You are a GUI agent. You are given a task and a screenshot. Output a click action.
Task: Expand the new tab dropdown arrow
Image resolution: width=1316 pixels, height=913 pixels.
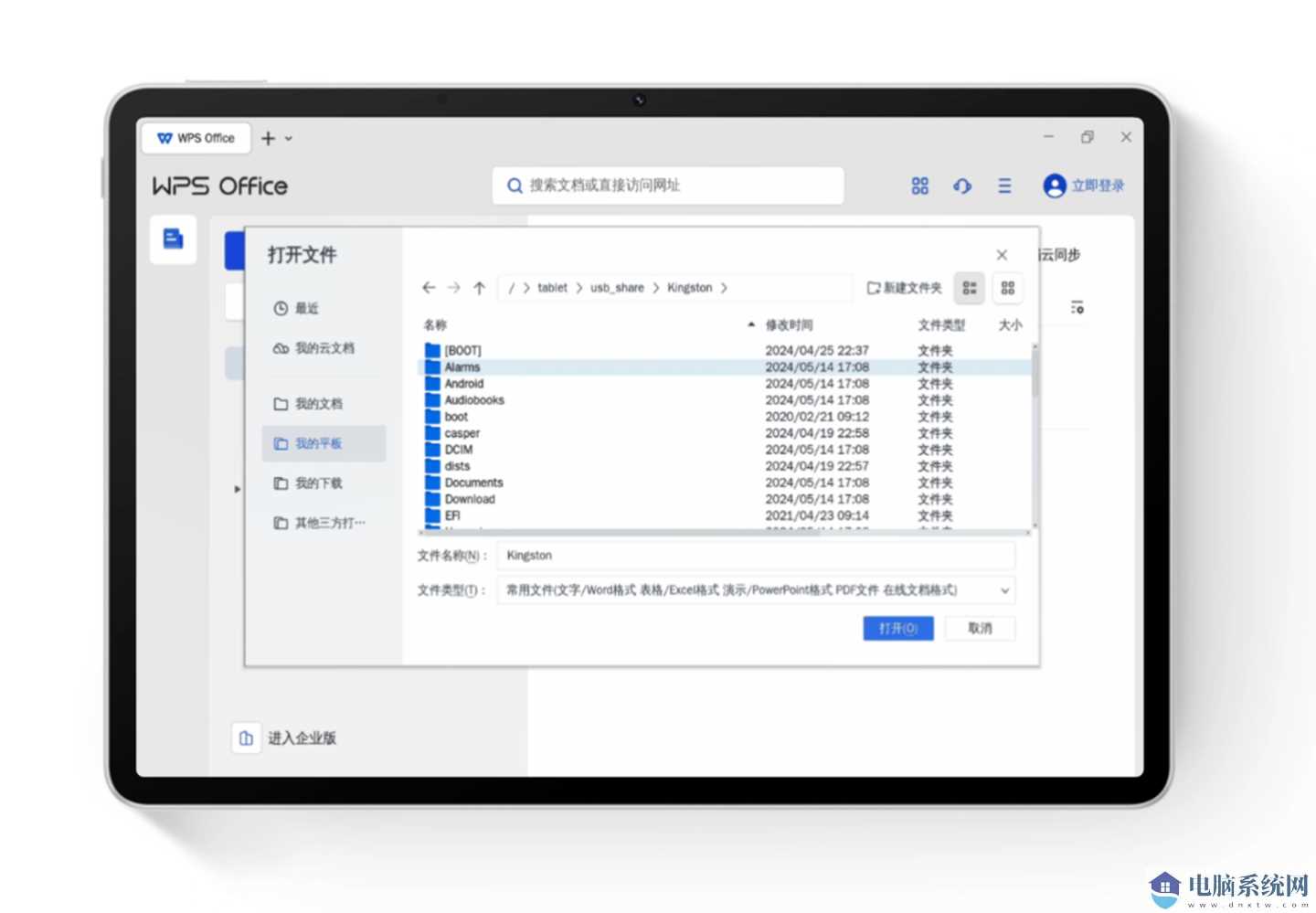click(289, 139)
